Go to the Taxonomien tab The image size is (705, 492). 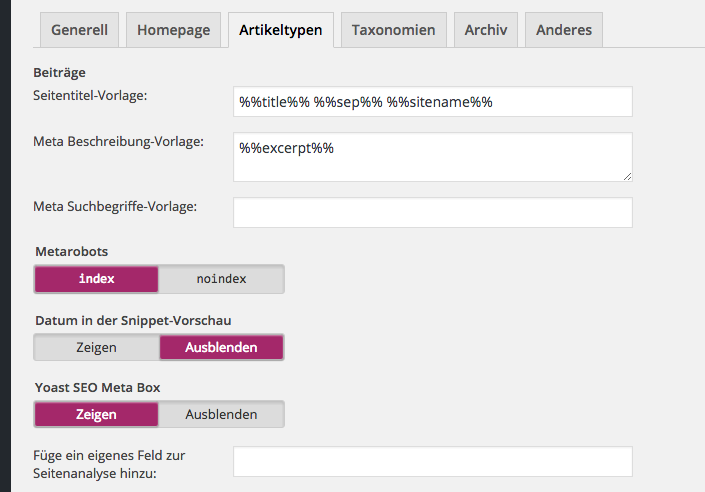tap(393, 30)
